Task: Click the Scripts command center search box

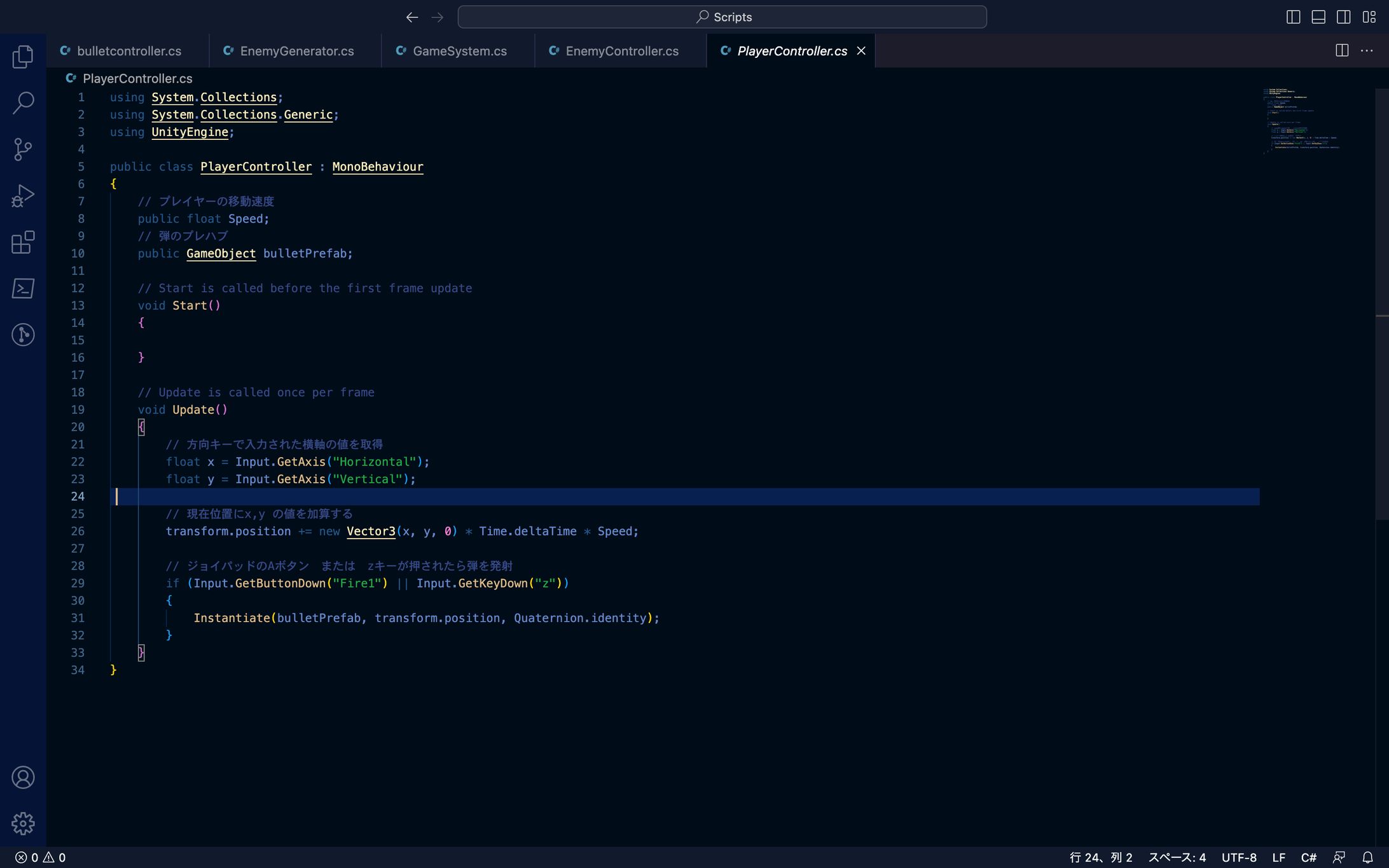Action: click(x=722, y=17)
